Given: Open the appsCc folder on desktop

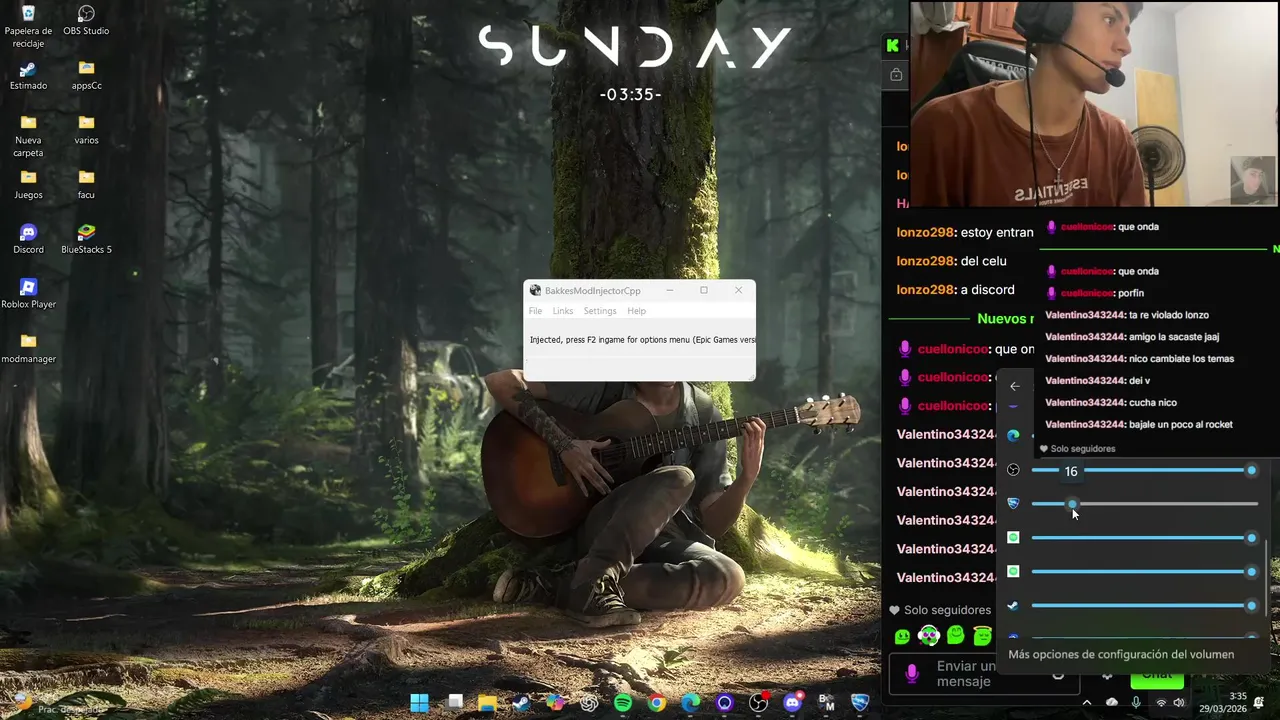Looking at the screenshot, I should tap(86, 76).
